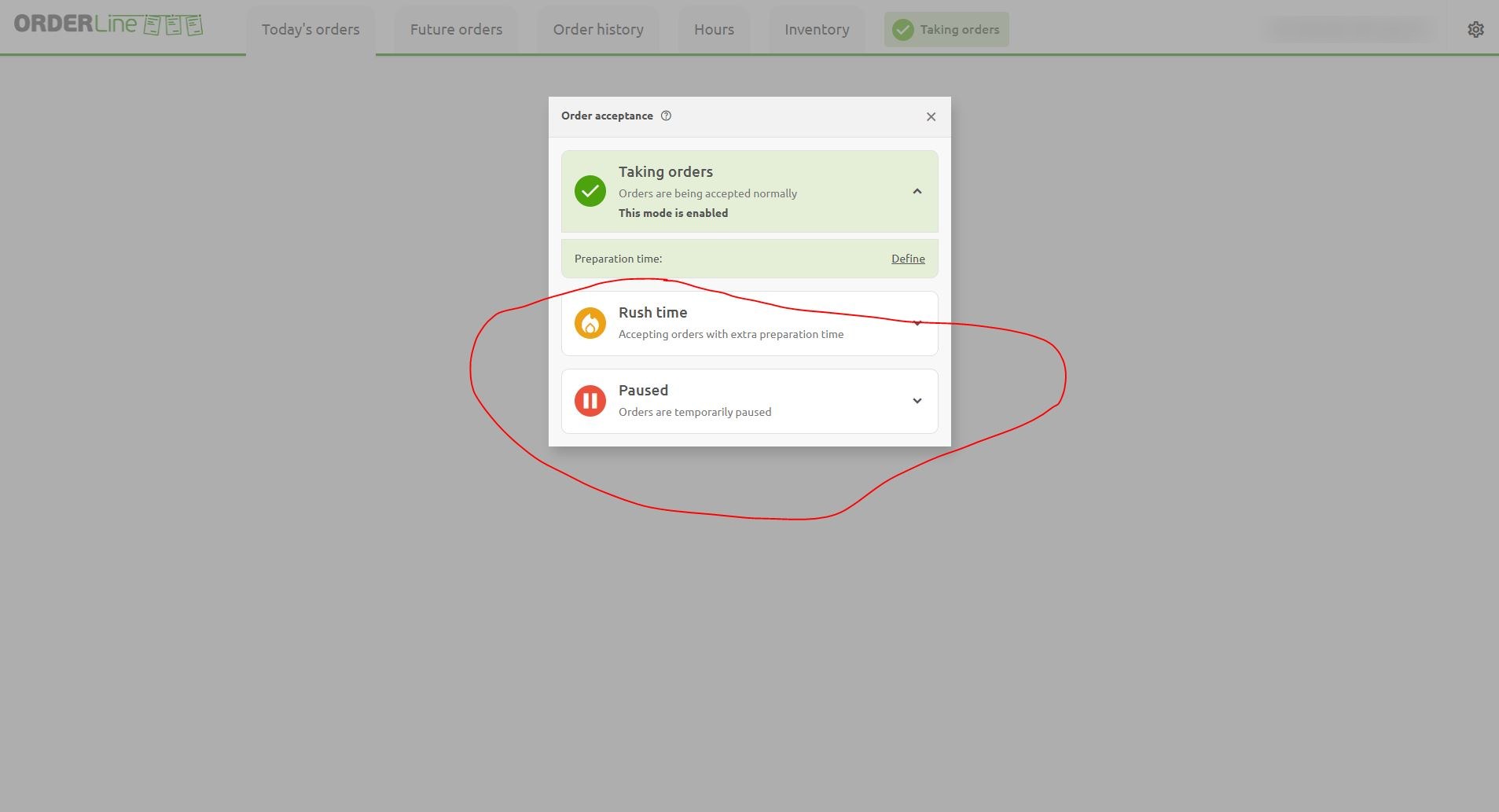This screenshot has width=1499, height=812.
Task: Open the Future orders tab
Action: pos(456,30)
